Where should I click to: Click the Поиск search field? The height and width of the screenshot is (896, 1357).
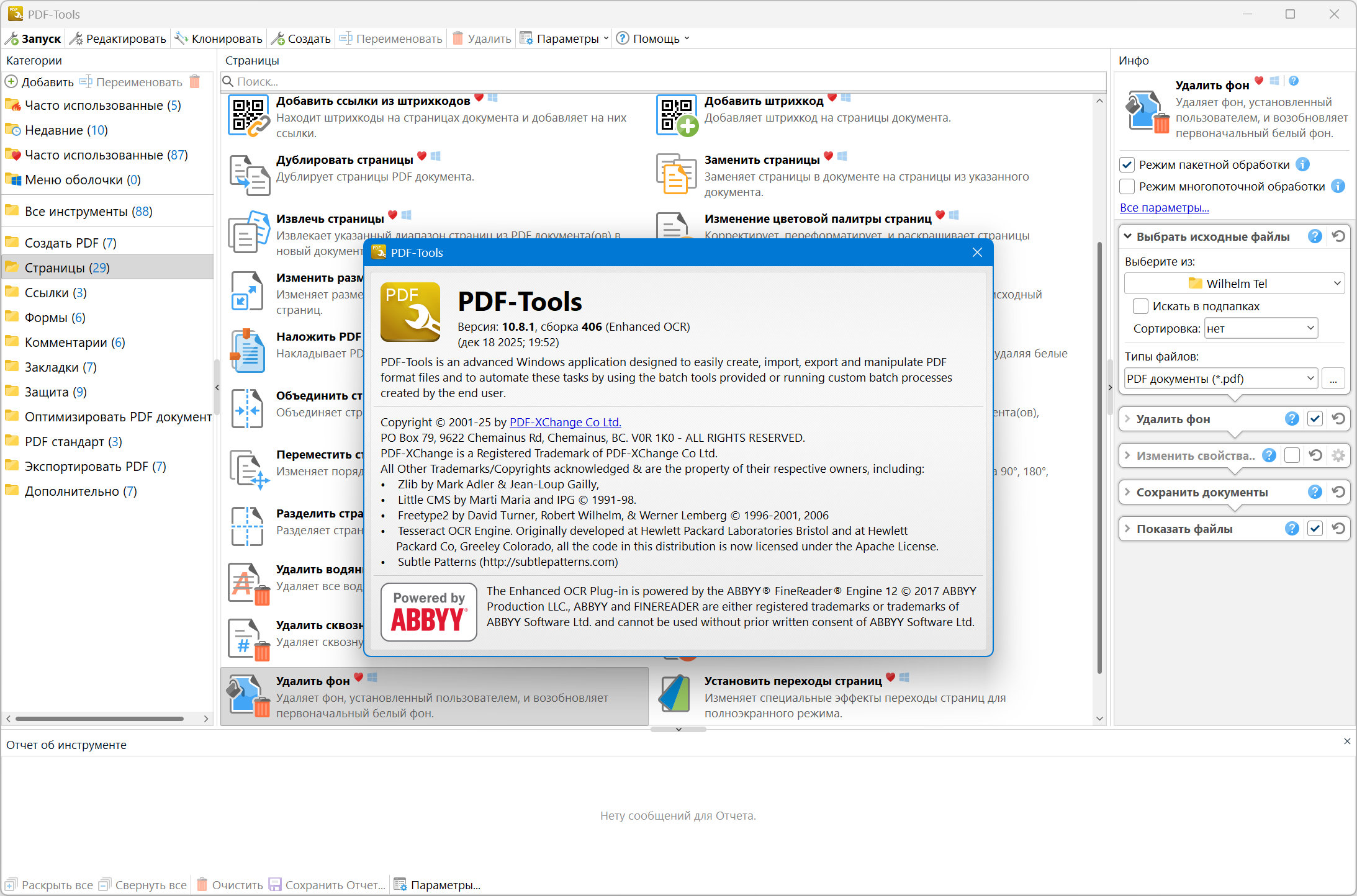pyautogui.click(x=663, y=81)
